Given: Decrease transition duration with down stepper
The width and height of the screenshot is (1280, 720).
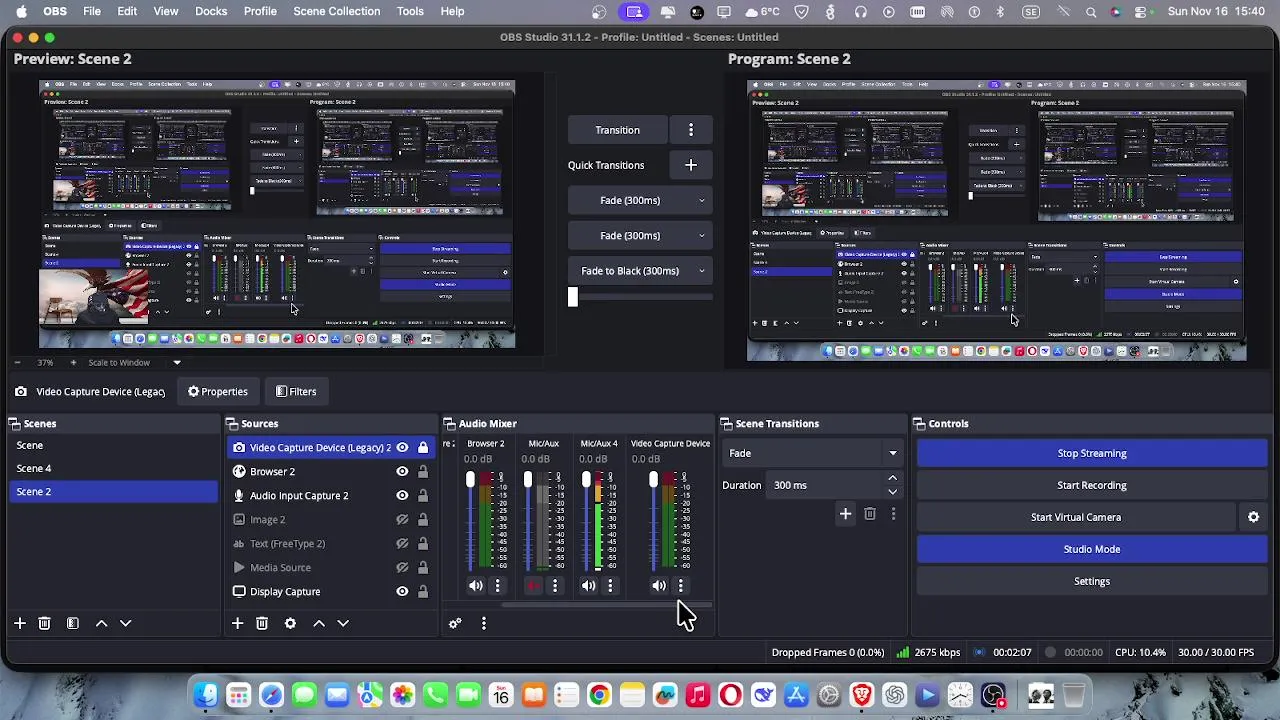Looking at the screenshot, I should (x=892, y=491).
